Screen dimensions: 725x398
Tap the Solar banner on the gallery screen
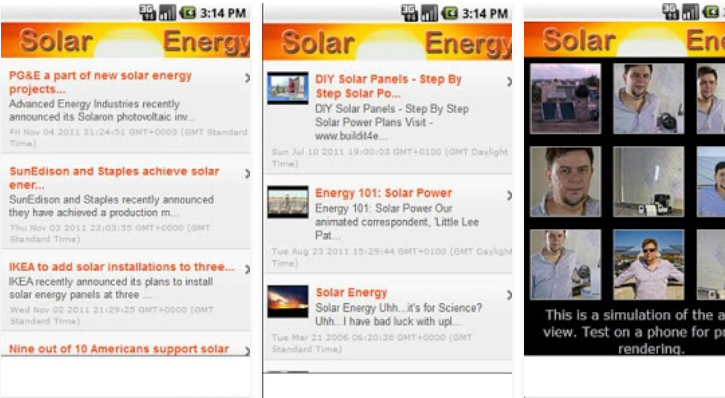pyautogui.click(x=625, y=40)
